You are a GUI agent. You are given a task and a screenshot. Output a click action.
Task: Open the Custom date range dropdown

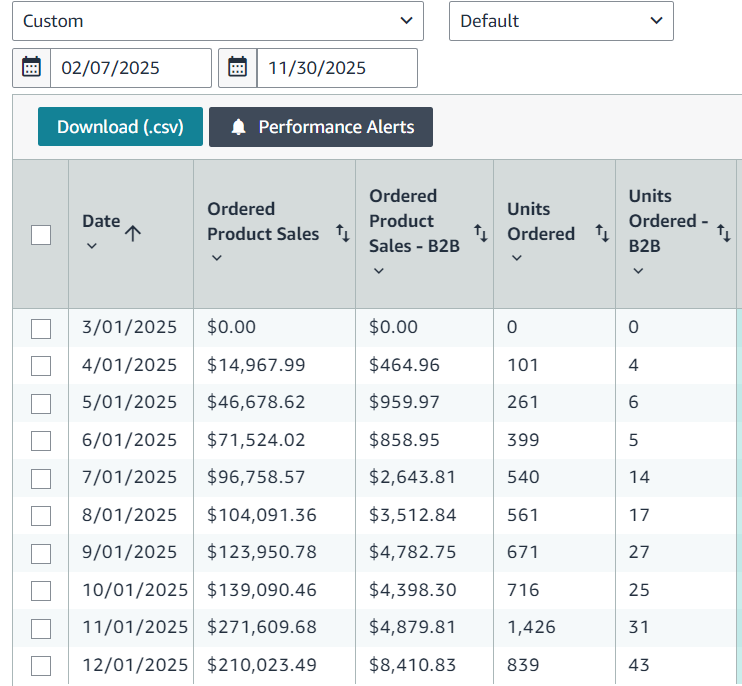tap(218, 21)
